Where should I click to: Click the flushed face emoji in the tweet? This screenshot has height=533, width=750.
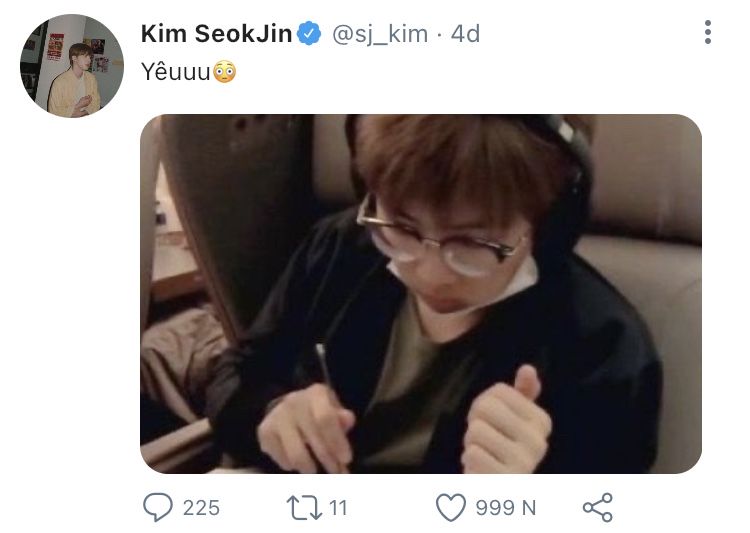click(x=225, y=72)
